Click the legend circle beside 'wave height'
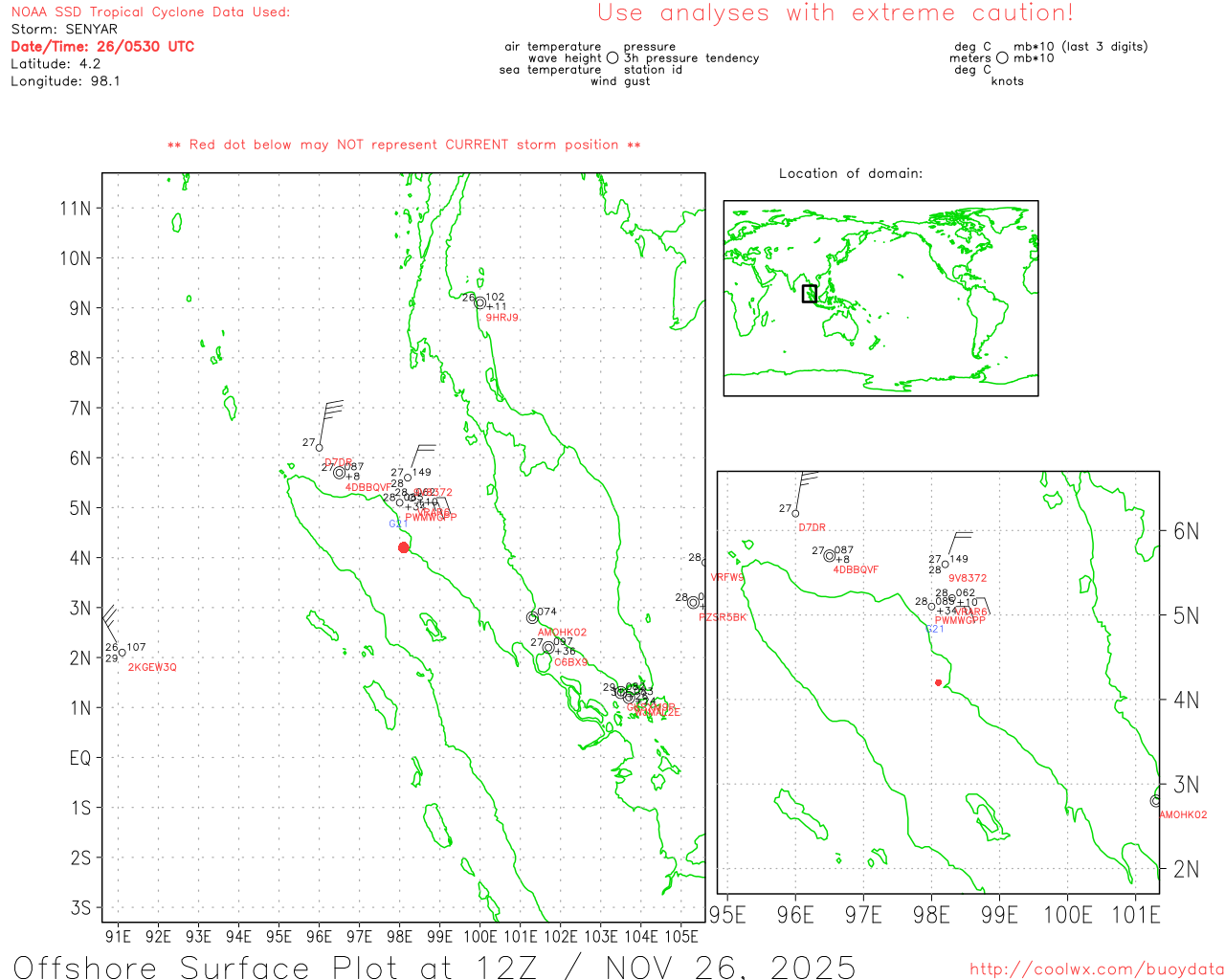1225x980 pixels. [612, 58]
